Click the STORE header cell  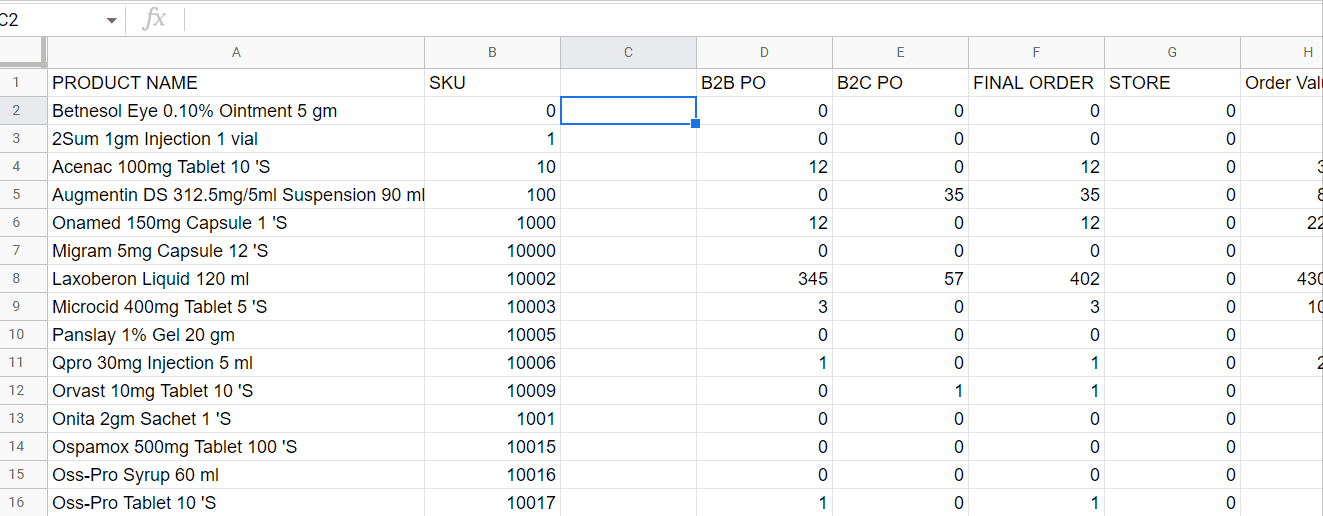[1172, 83]
